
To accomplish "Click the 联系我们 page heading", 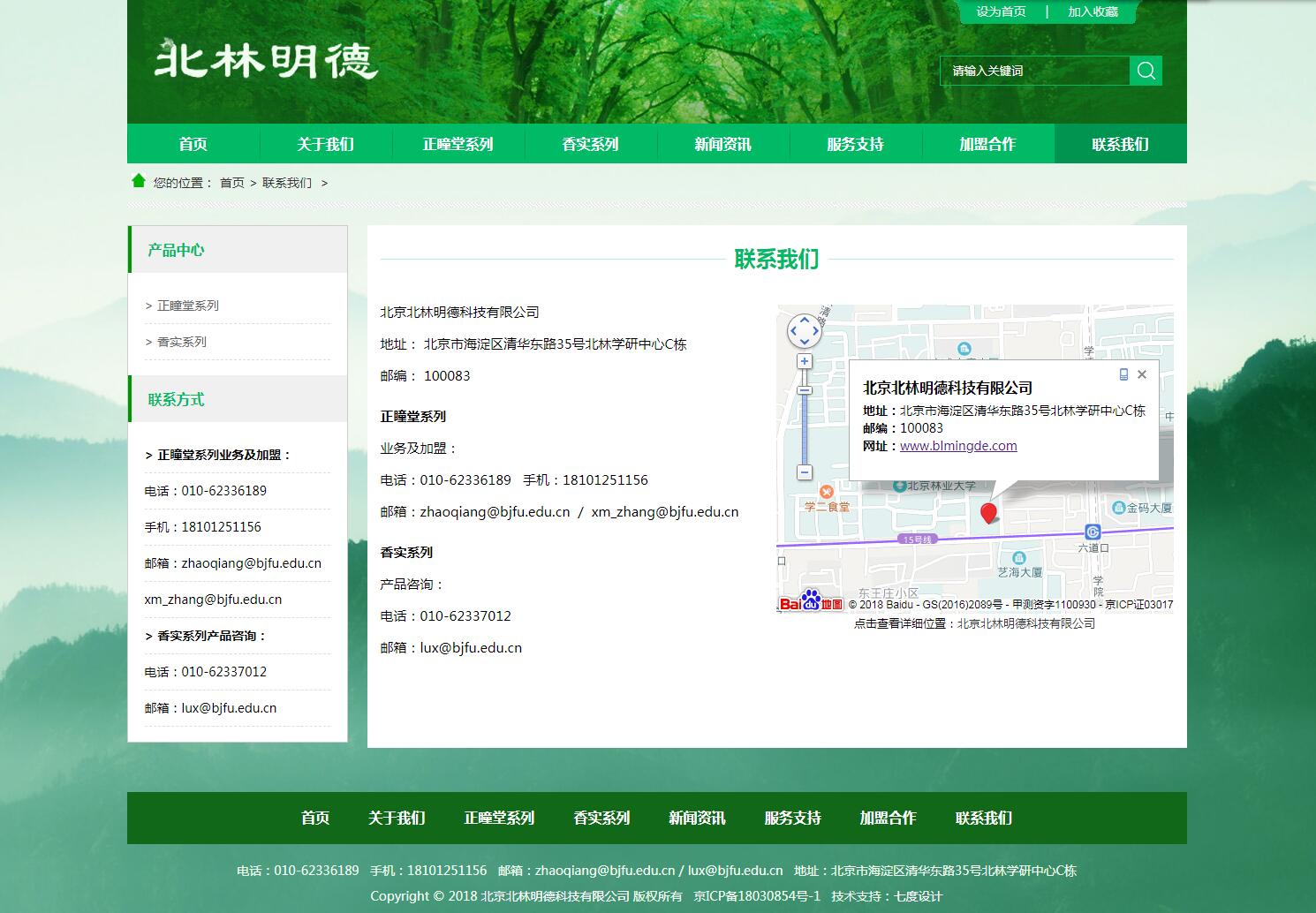I will click(x=776, y=260).
